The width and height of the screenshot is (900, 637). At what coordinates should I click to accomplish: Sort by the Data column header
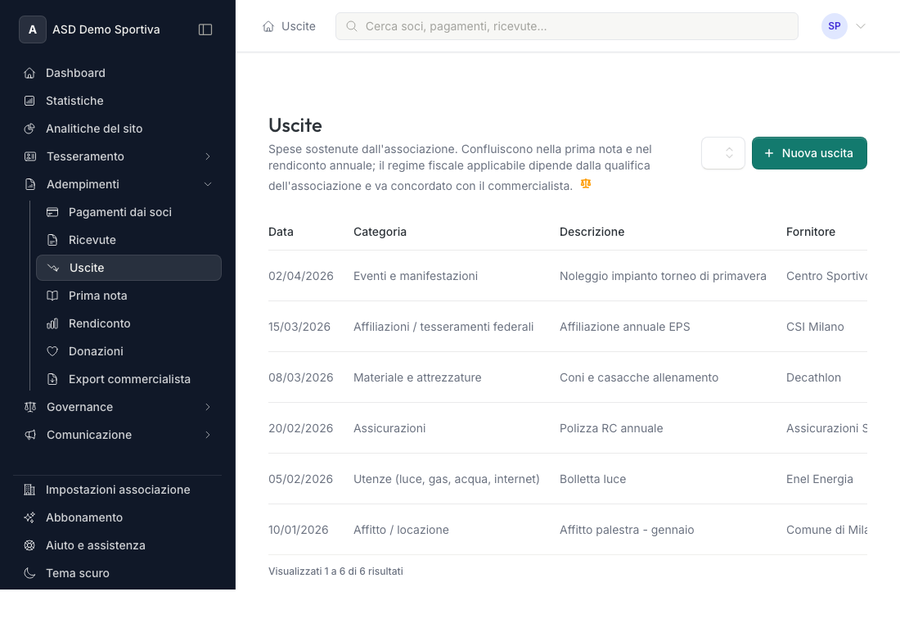click(281, 232)
